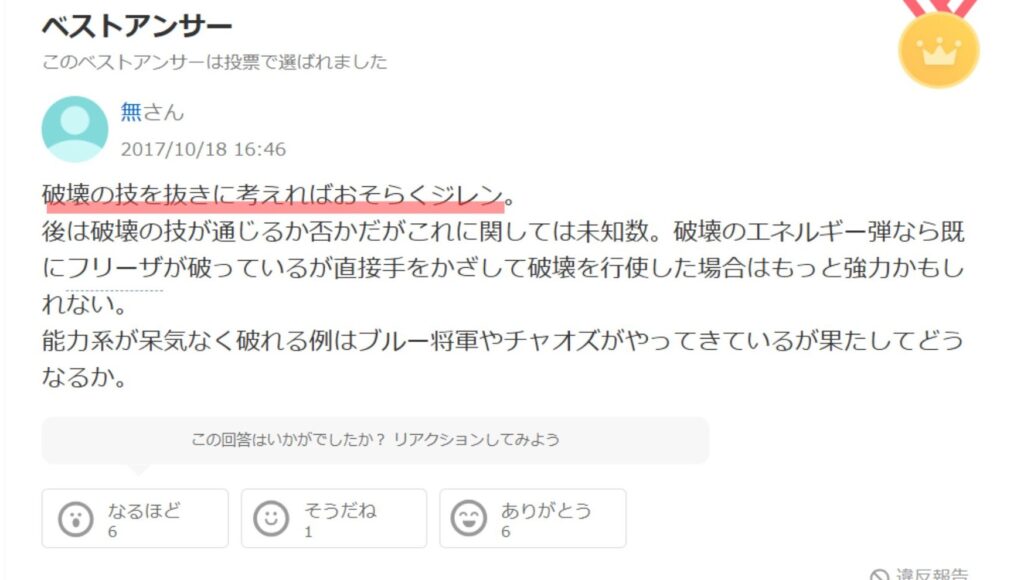Click the dotted-underlined フリーザ keyword link

114,268
